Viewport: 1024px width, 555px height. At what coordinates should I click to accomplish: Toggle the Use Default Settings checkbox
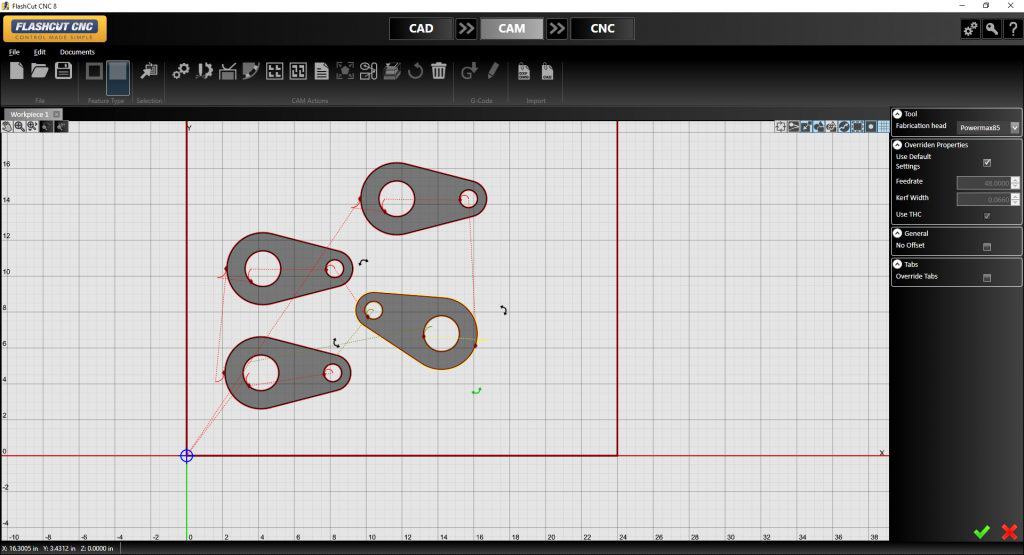[x=987, y=162]
